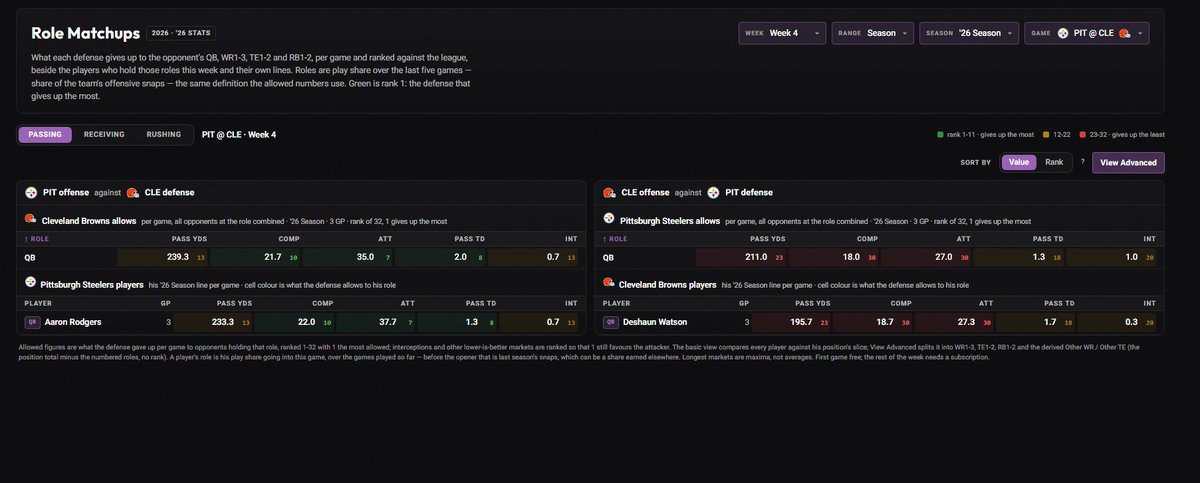Switch to the Rushing tab
This screenshot has height=483, width=1200.
pyautogui.click(x=163, y=135)
